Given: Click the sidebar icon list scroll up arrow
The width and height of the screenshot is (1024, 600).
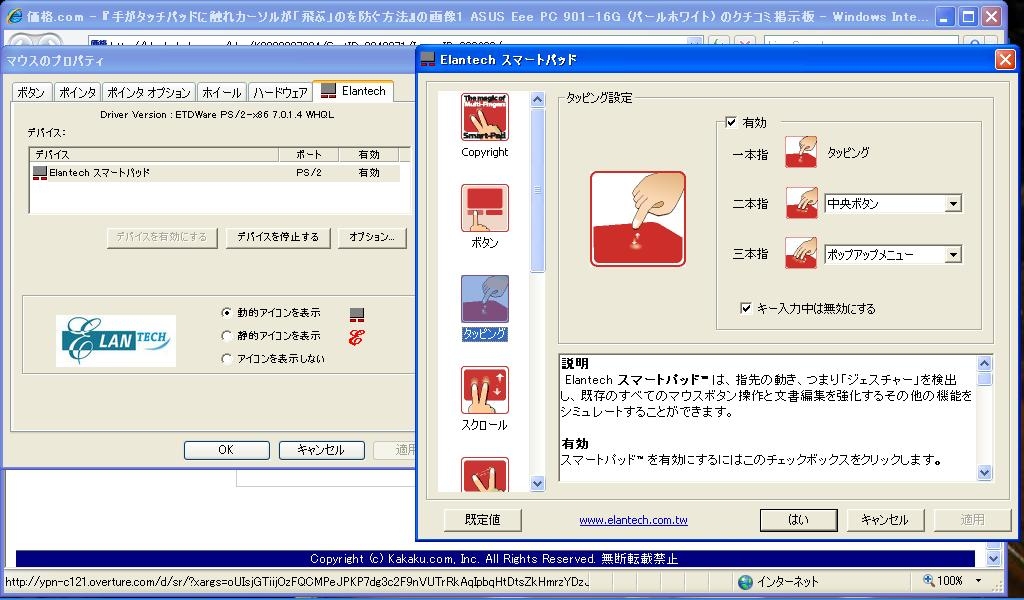Looking at the screenshot, I should tap(537, 99).
